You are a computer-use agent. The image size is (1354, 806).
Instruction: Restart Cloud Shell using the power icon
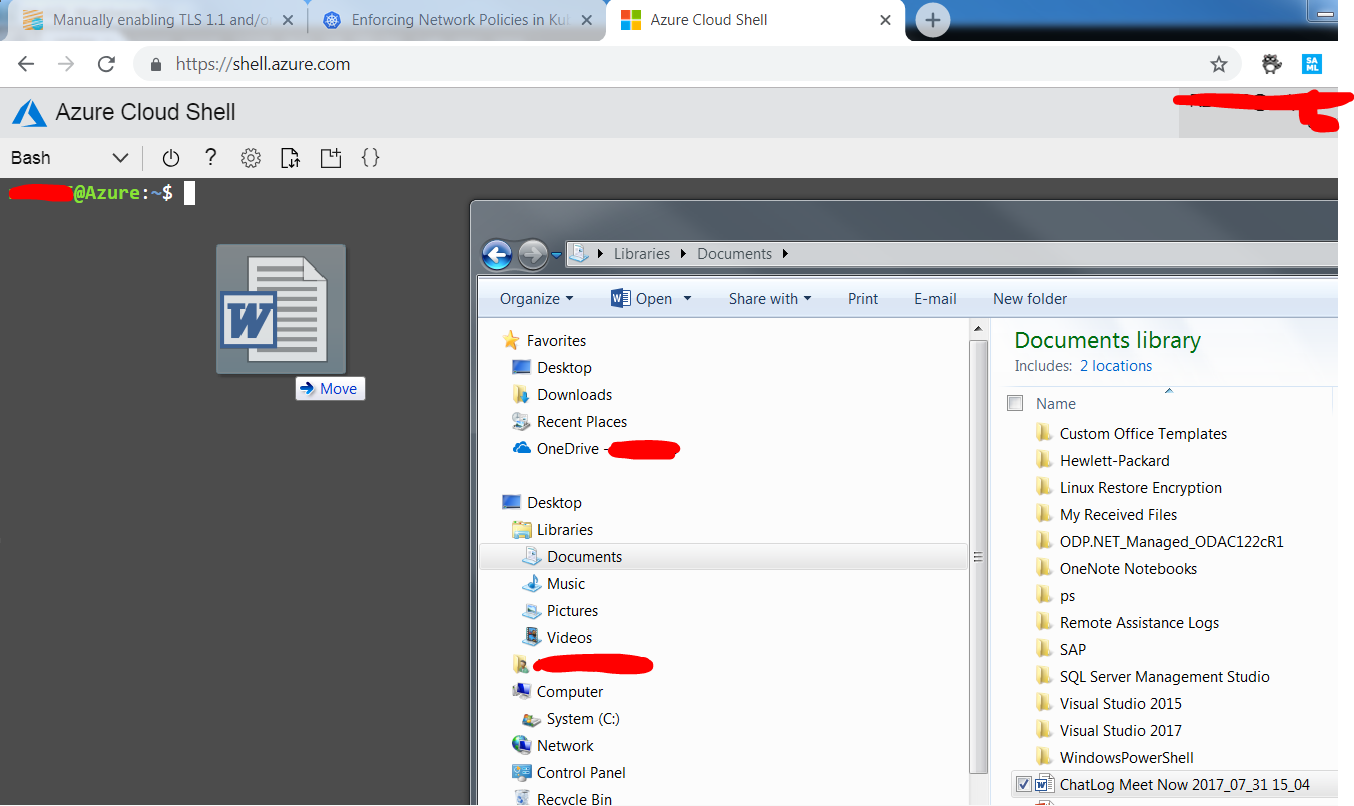170,157
